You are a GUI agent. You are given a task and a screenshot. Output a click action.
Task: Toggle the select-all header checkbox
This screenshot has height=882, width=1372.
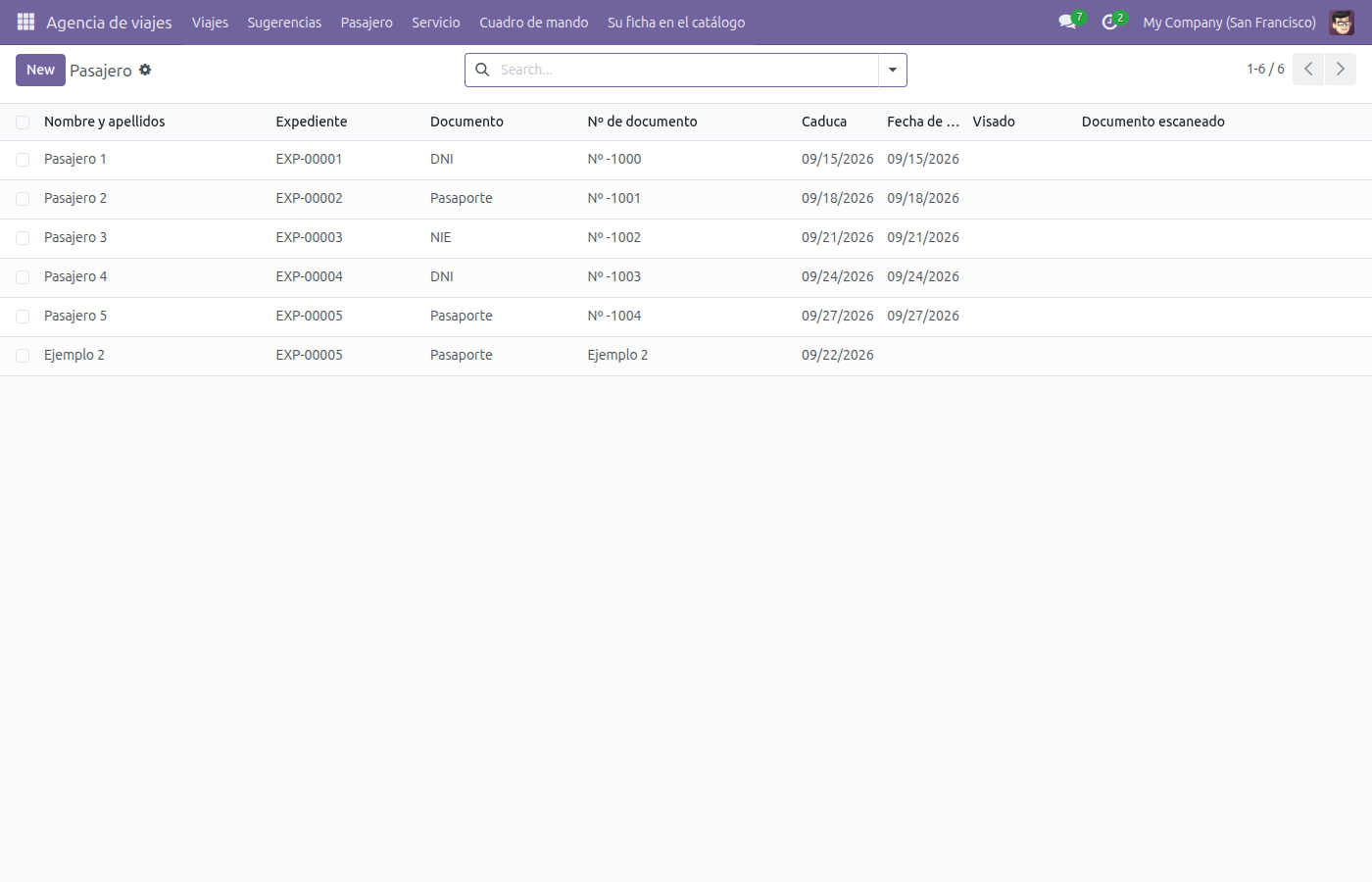pos(23,122)
